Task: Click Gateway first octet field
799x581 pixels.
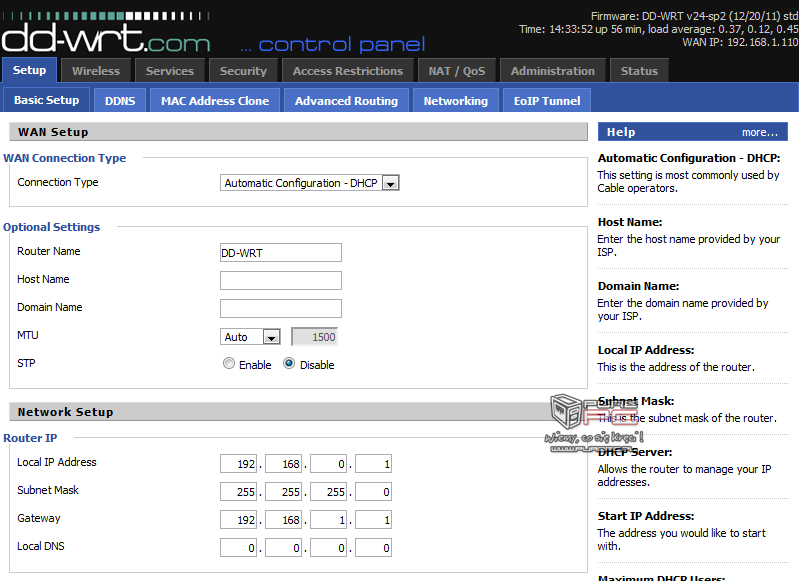Action: pyautogui.click(x=238, y=520)
